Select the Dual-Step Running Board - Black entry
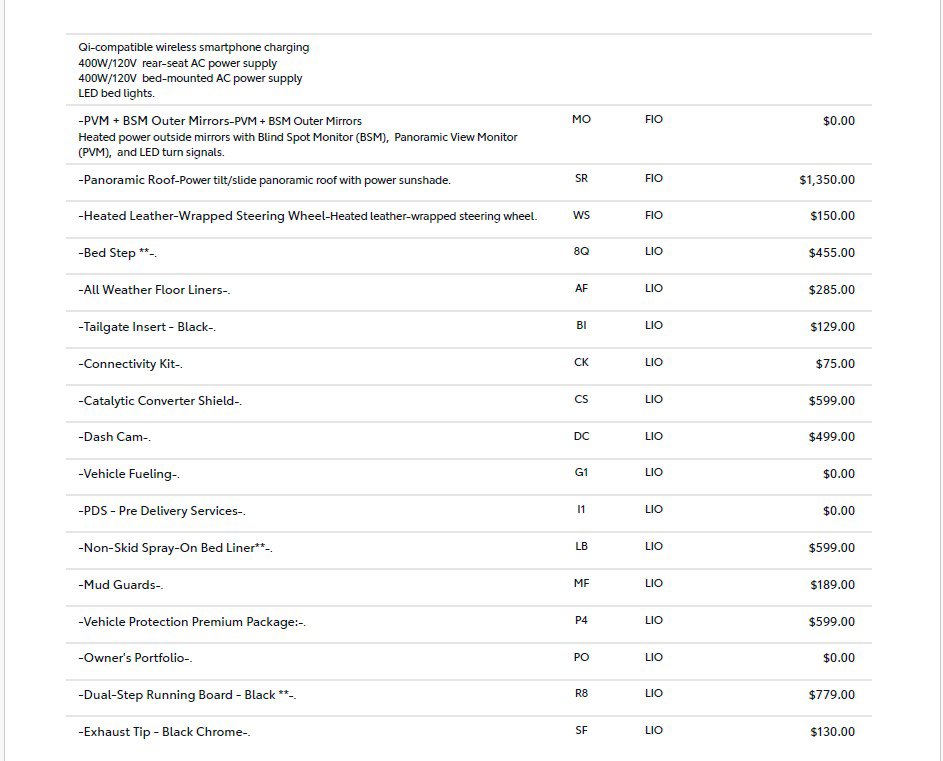Screen dimensions: 943x761 coord(187,695)
